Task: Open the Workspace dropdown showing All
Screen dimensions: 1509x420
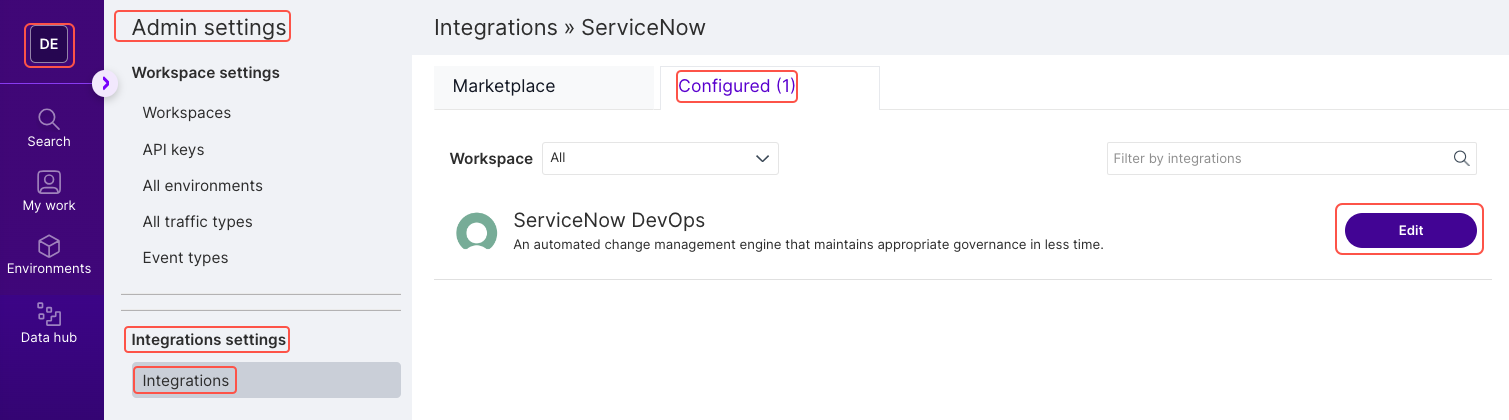Action: [660, 158]
